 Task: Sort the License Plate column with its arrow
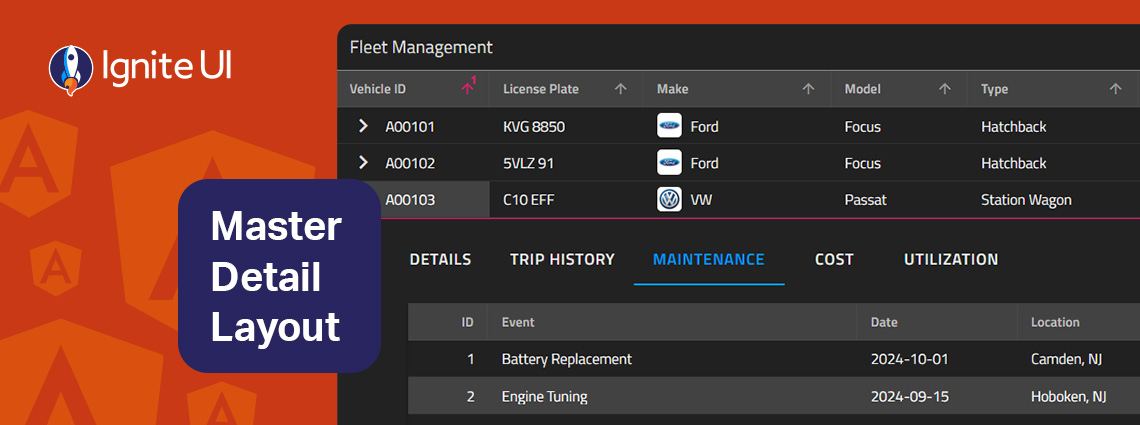620,89
